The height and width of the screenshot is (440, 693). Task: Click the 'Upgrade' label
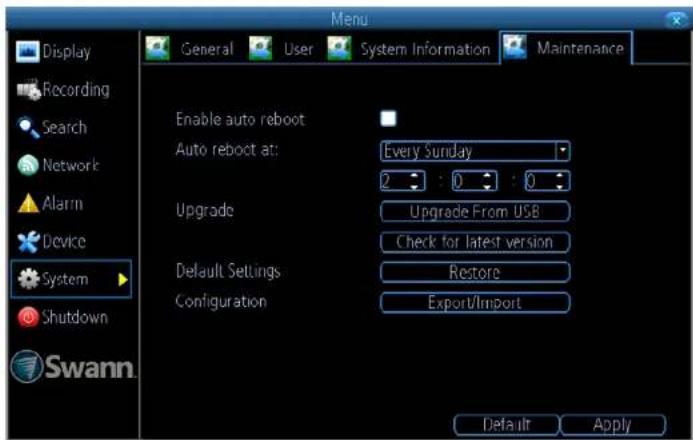[x=205, y=211]
